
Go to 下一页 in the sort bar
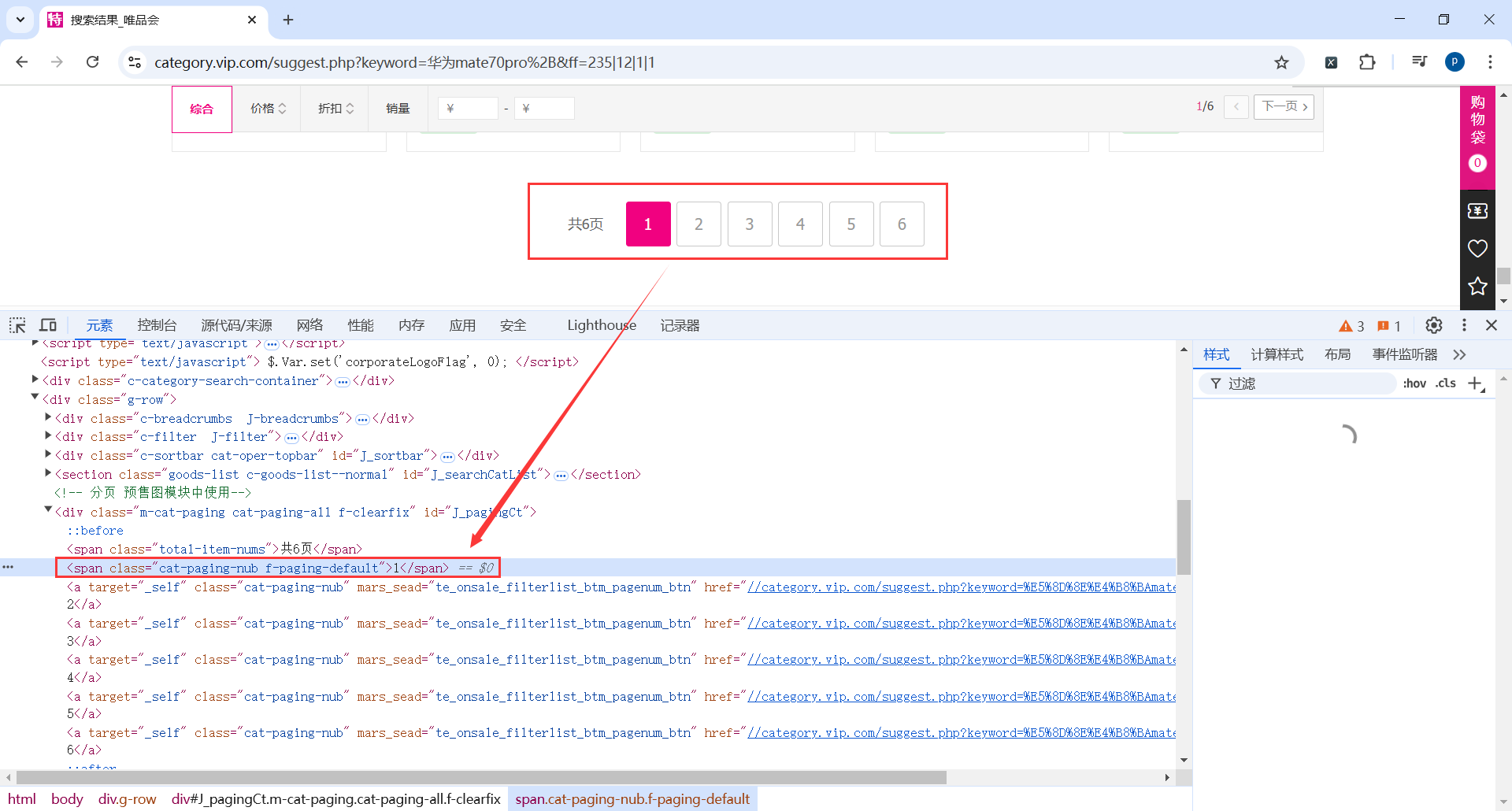(1284, 106)
